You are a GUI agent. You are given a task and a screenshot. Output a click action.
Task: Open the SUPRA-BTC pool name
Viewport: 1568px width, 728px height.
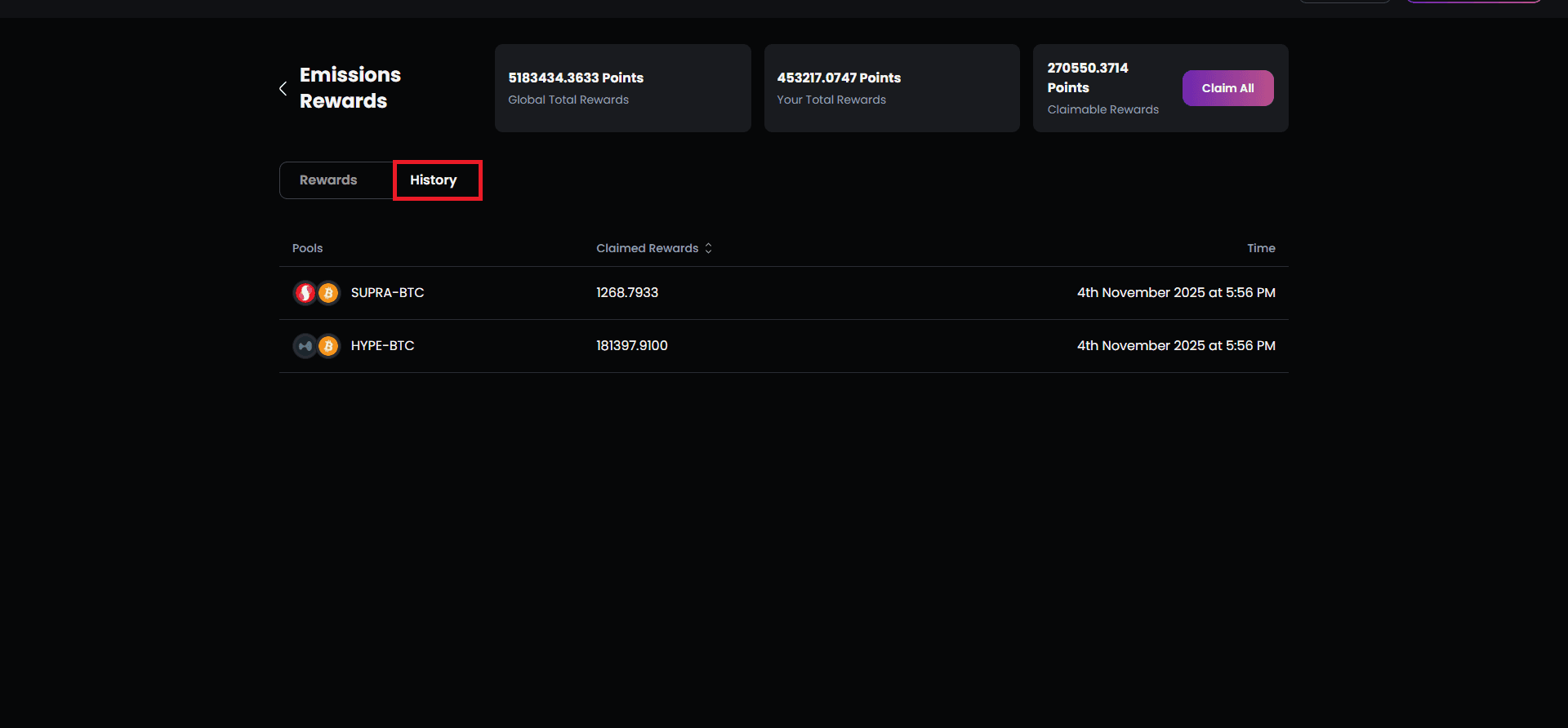click(387, 293)
